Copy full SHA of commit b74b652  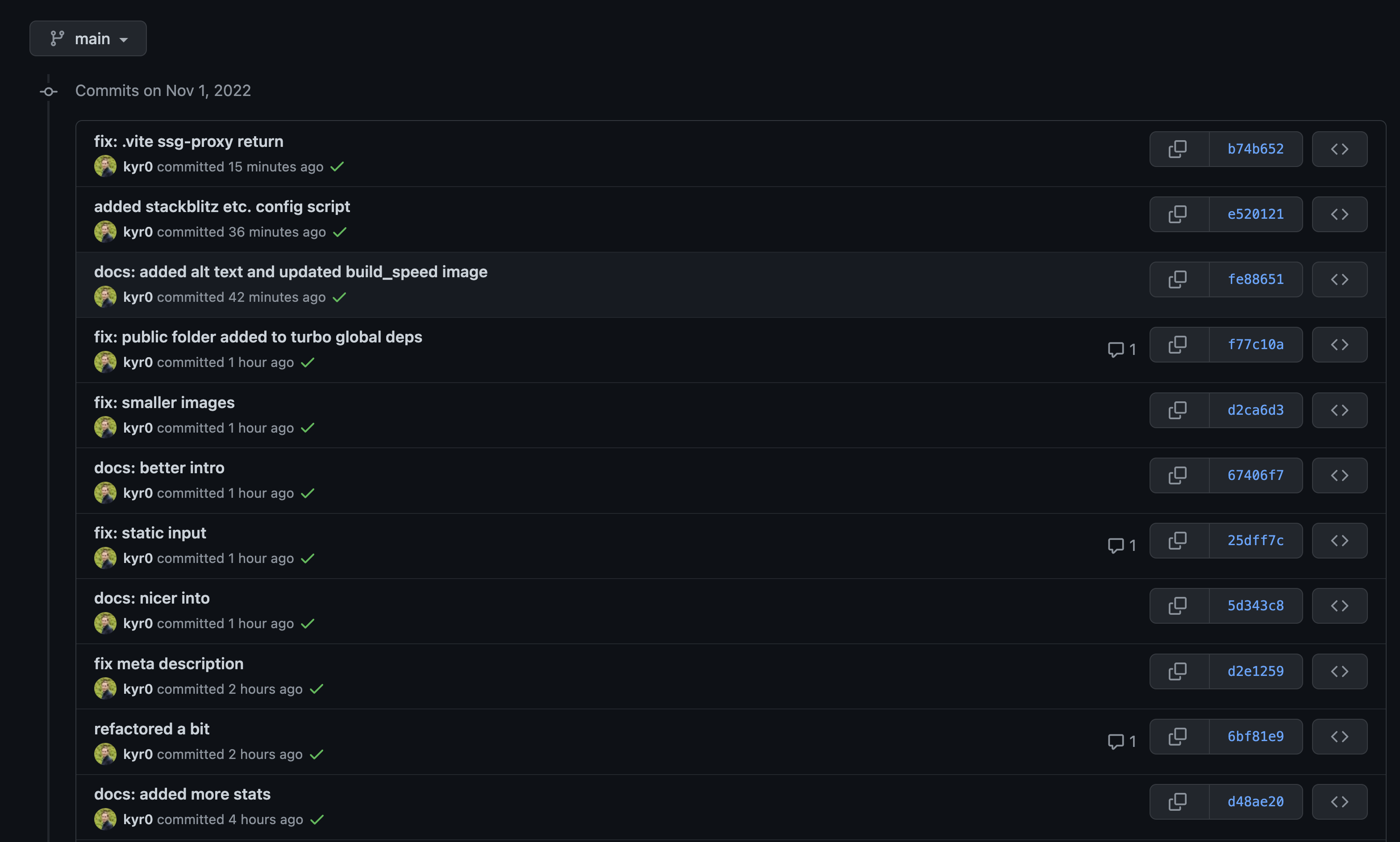1177,149
